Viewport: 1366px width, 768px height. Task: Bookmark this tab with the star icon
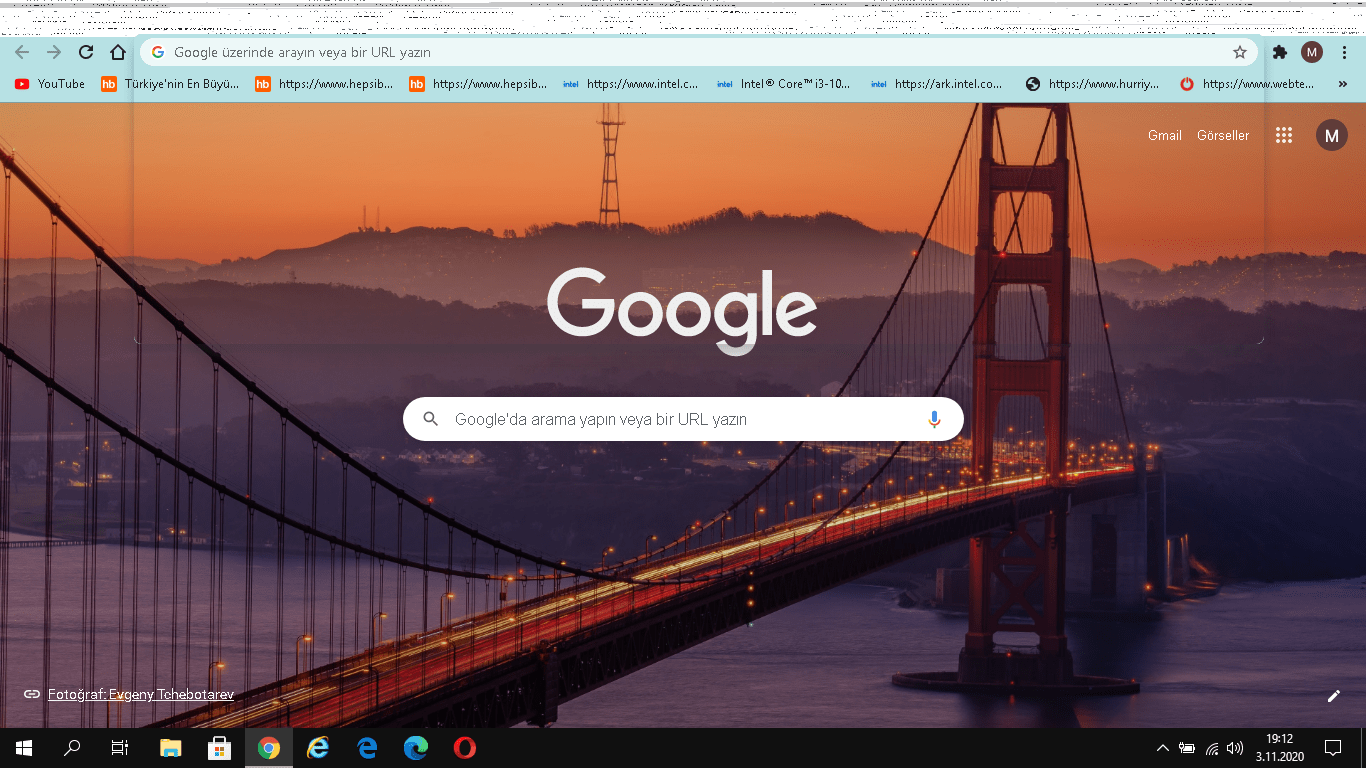click(1240, 52)
